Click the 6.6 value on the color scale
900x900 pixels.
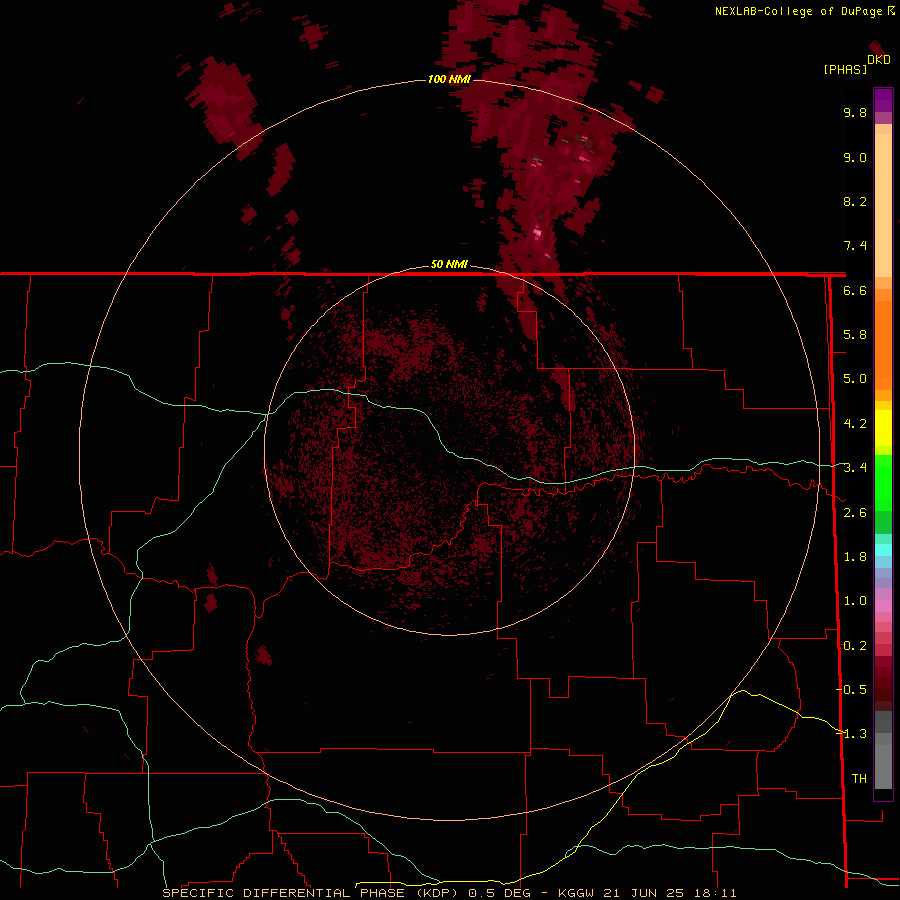[855, 290]
